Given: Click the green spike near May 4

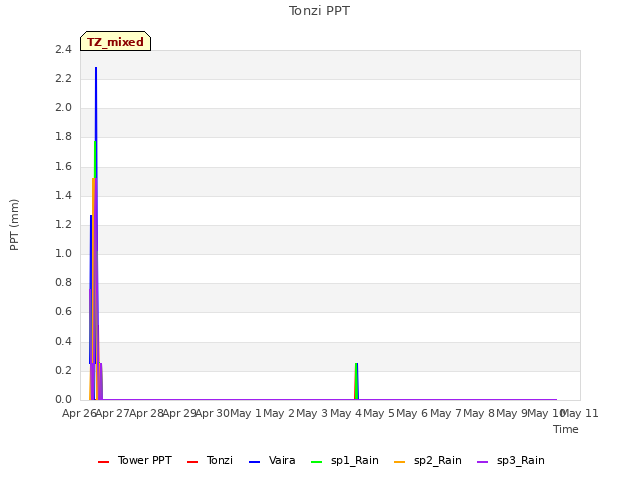Looking at the screenshot, I should (x=356, y=381).
